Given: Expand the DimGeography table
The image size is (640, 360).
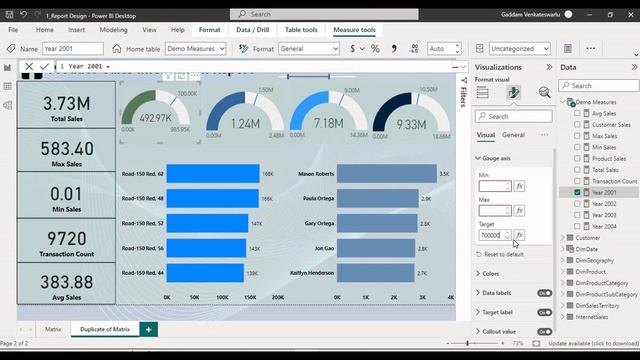Looking at the screenshot, I should point(562,260).
